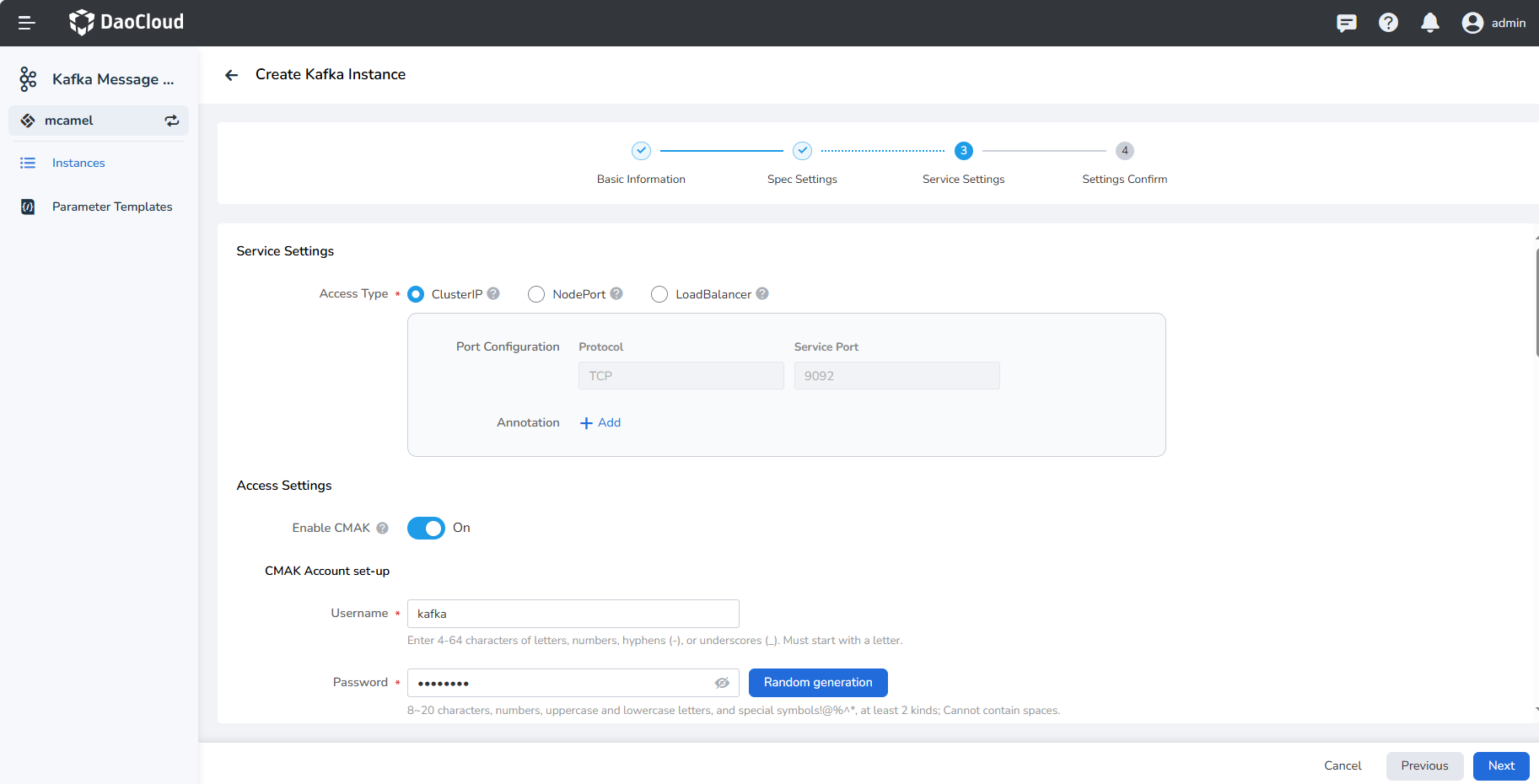Open the messages chat icon
Viewport: 1539px width, 784px height.
1346,23
